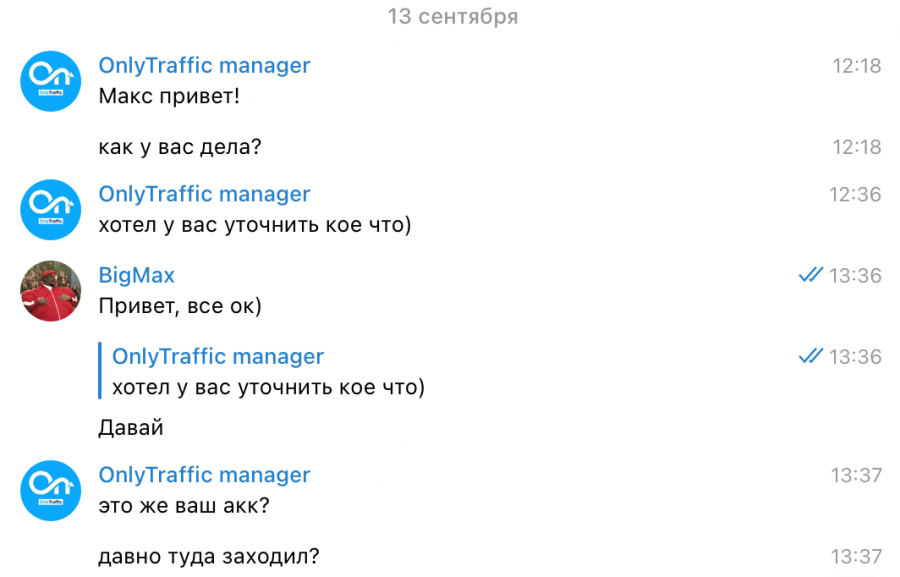Open BigMax profile picture in red jacket
Image resolution: width=900 pixels, height=577 pixels.
point(51,291)
